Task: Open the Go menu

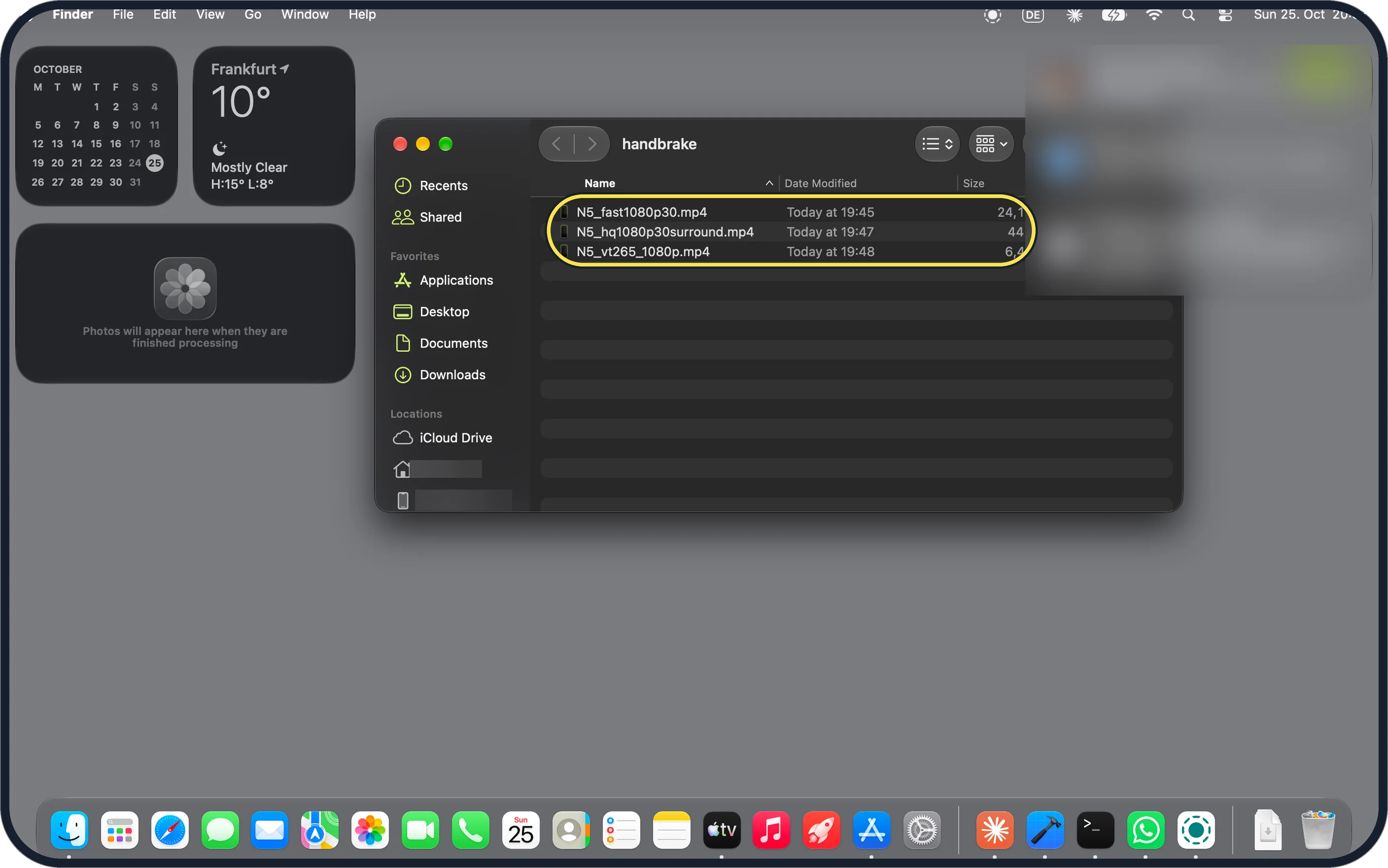Action: point(253,14)
